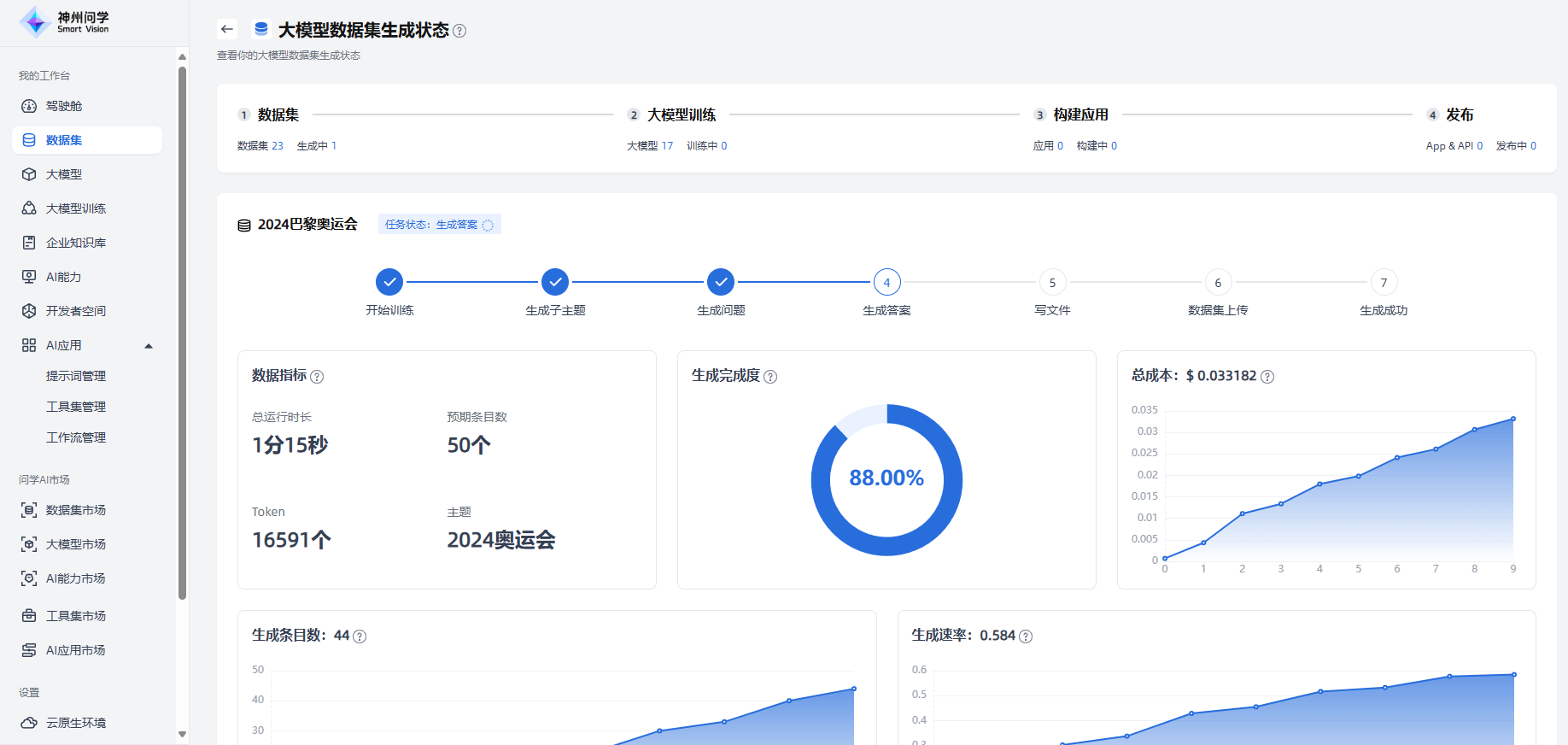This screenshot has height=745, width=1568.
Task: Click the sidebar scrollbar up arrow
Action: (182, 57)
